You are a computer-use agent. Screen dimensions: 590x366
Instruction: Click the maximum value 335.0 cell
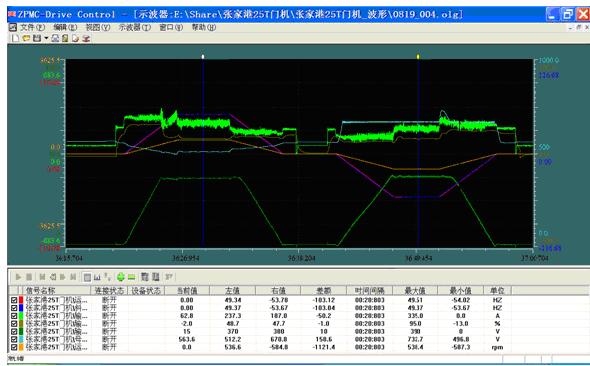(415, 316)
